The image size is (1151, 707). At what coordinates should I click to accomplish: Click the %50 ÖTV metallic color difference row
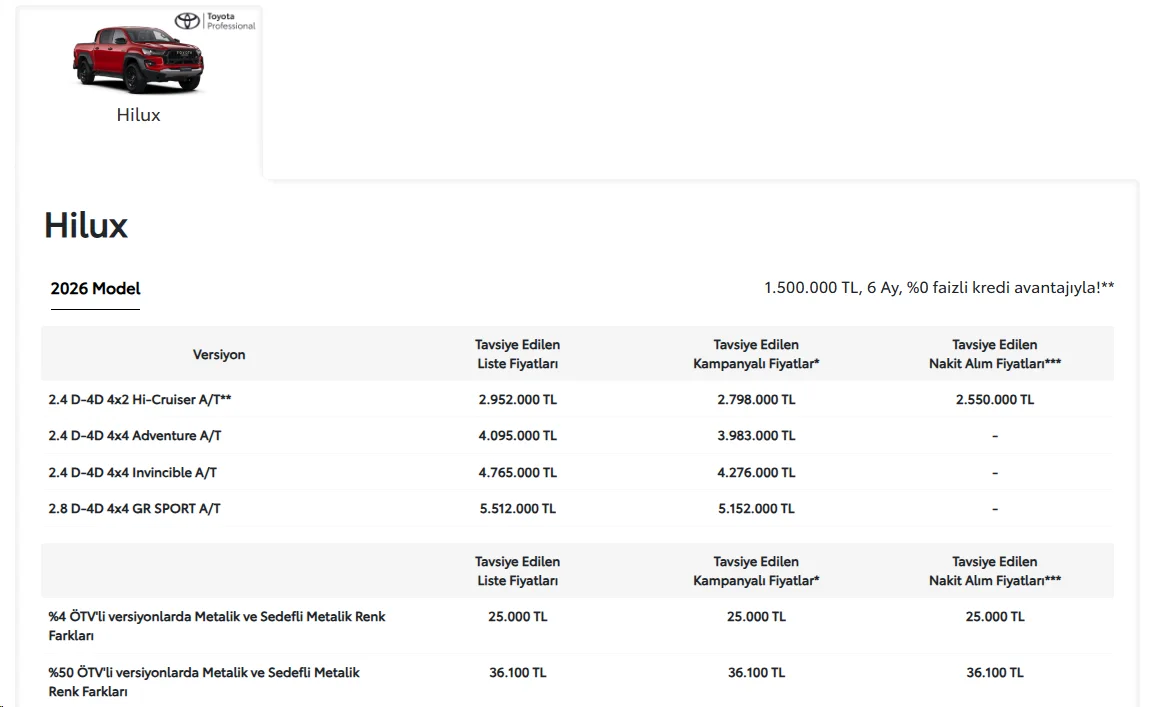point(577,681)
